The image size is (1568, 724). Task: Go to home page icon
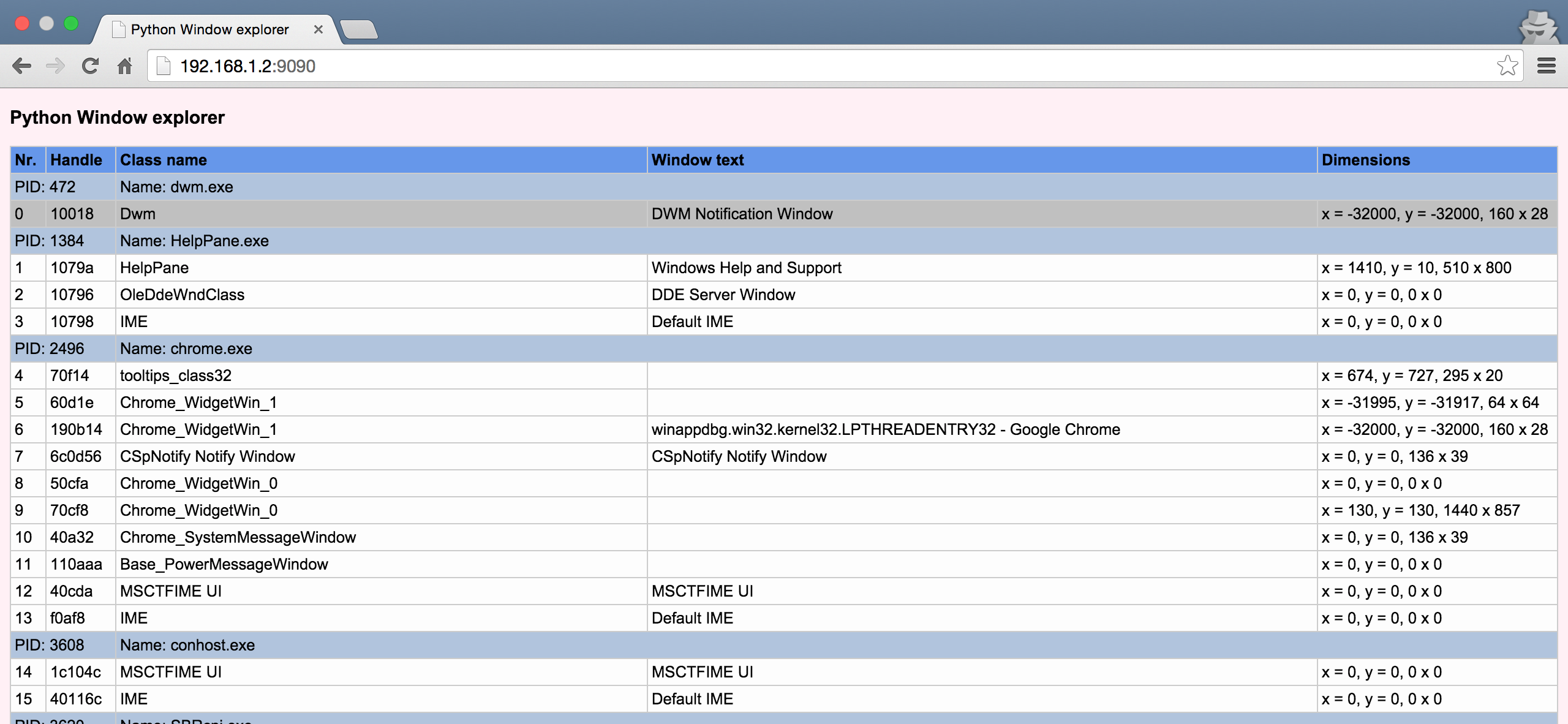(x=124, y=66)
